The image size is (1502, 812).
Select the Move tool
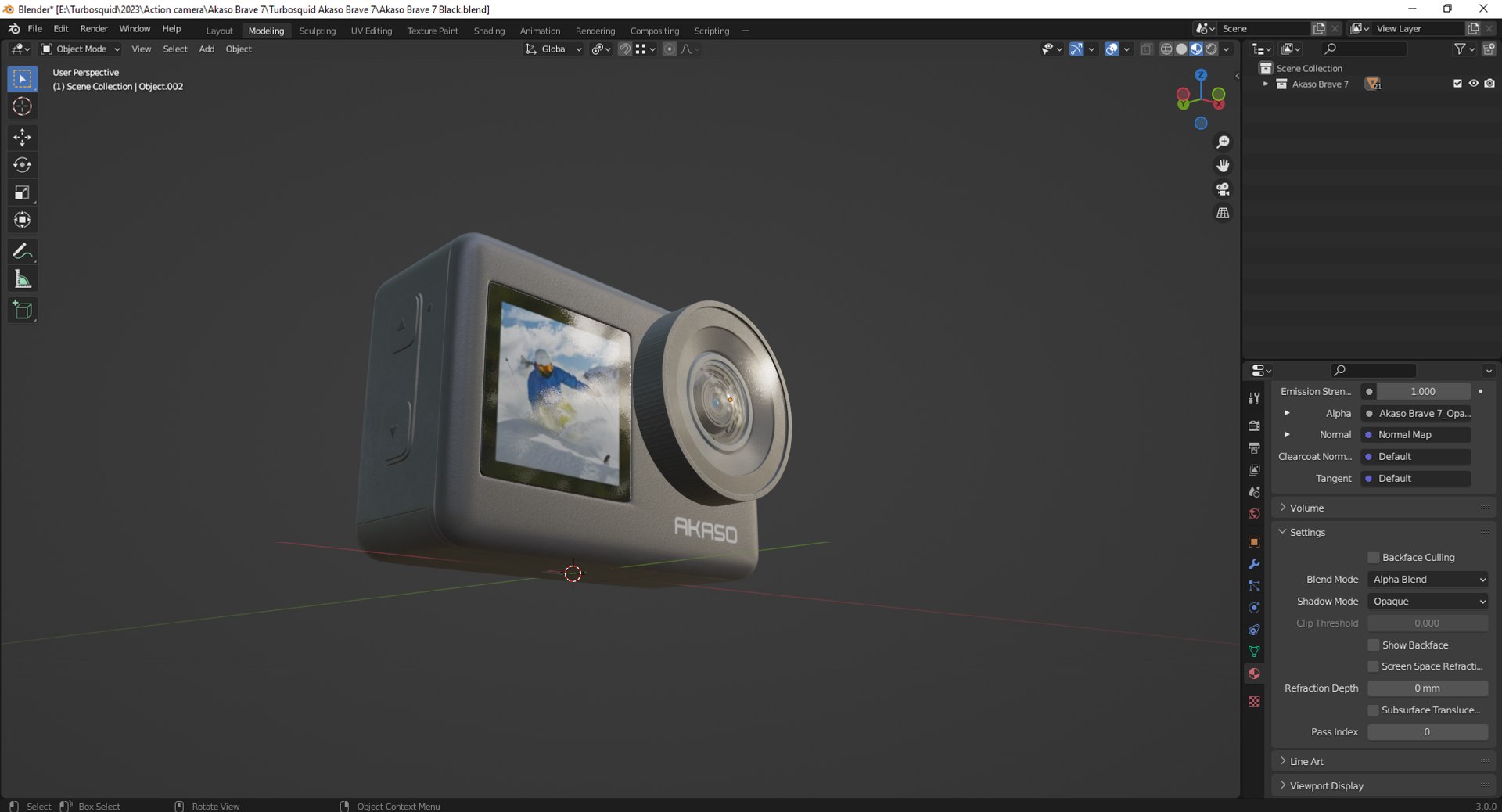coord(22,138)
